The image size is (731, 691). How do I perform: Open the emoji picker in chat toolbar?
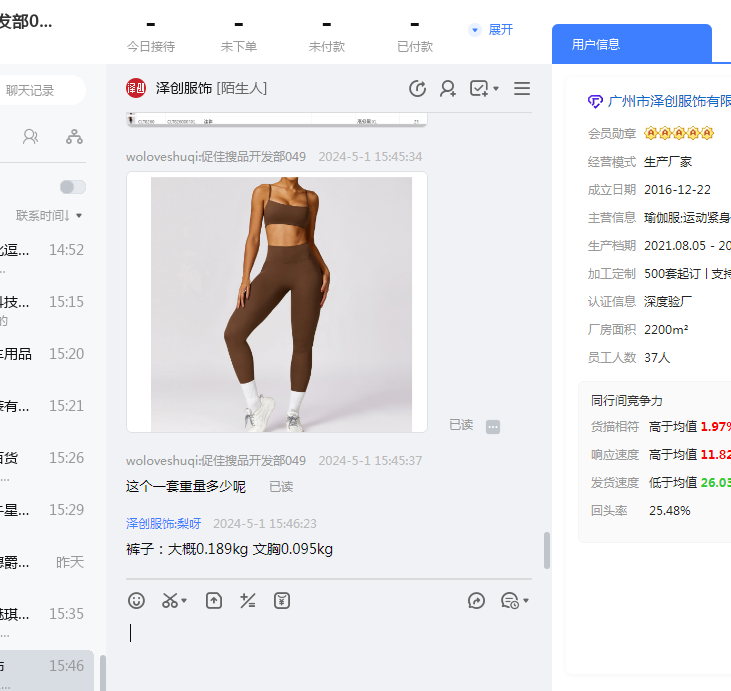tap(137, 601)
